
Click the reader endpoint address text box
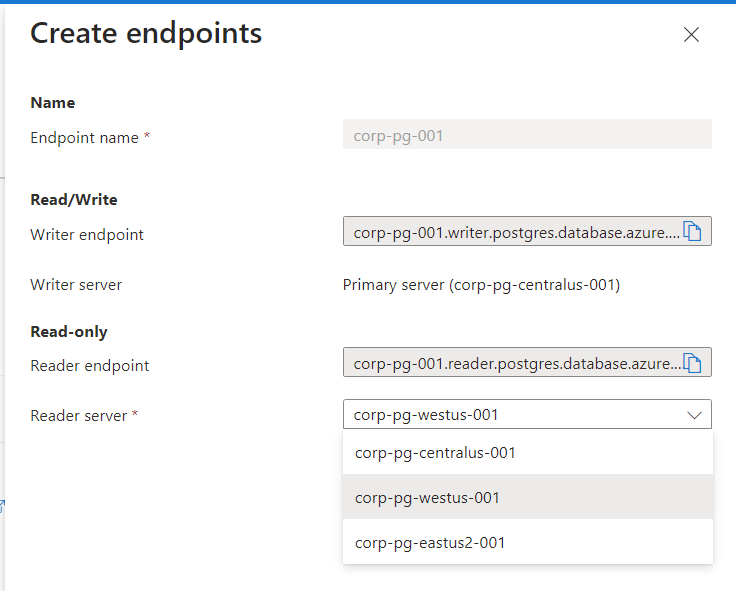[513, 363]
